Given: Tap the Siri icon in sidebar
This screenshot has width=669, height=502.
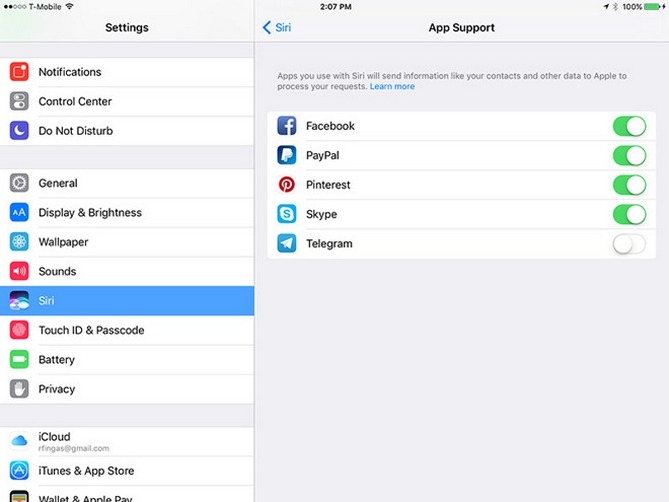Looking at the screenshot, I should pos(19,301).
